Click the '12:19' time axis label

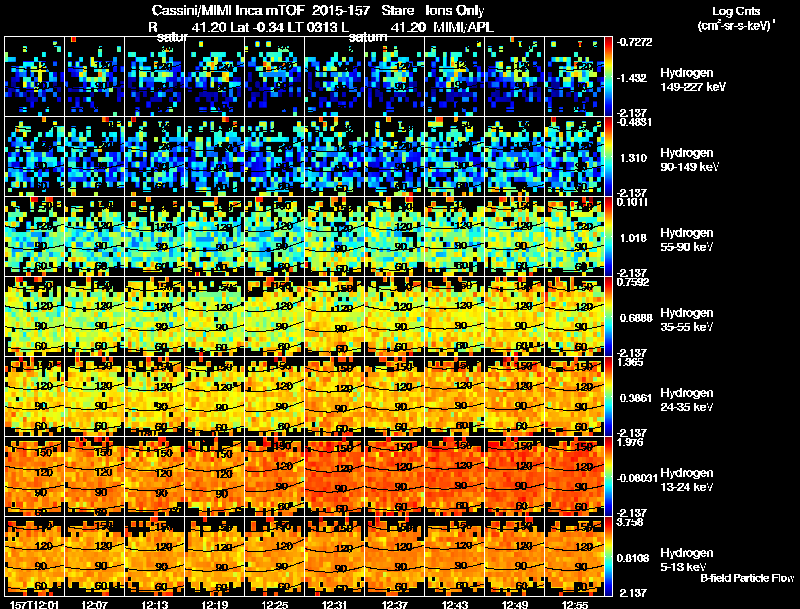coord(215,604)
